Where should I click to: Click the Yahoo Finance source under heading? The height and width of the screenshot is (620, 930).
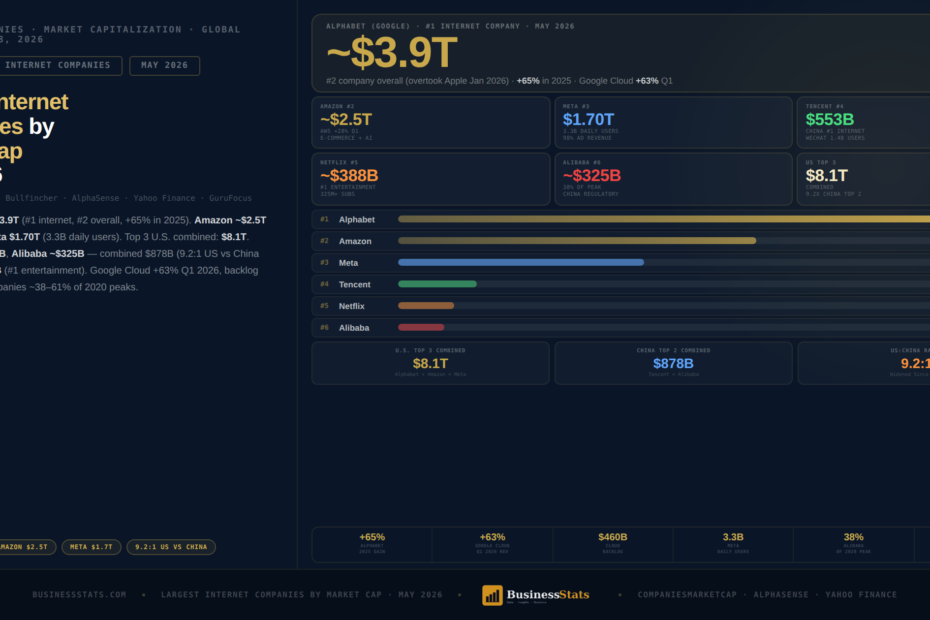[x=164, y=198]
